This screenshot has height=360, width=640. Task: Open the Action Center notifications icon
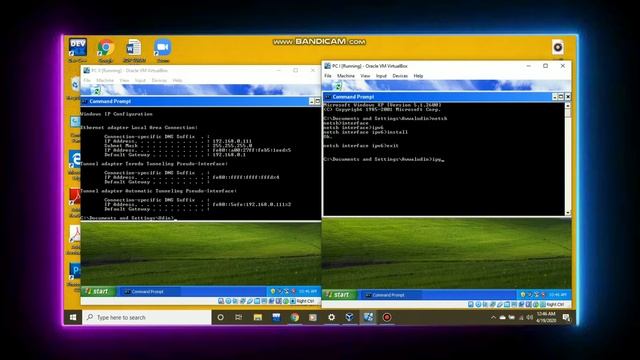coord(566,318)
